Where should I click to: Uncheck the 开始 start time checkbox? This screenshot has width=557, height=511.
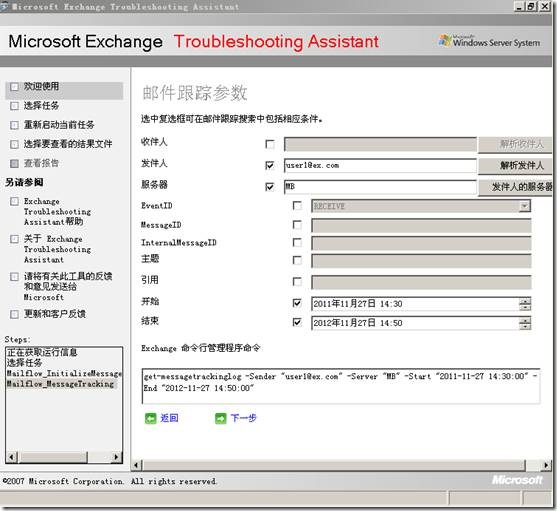[297, 303]
